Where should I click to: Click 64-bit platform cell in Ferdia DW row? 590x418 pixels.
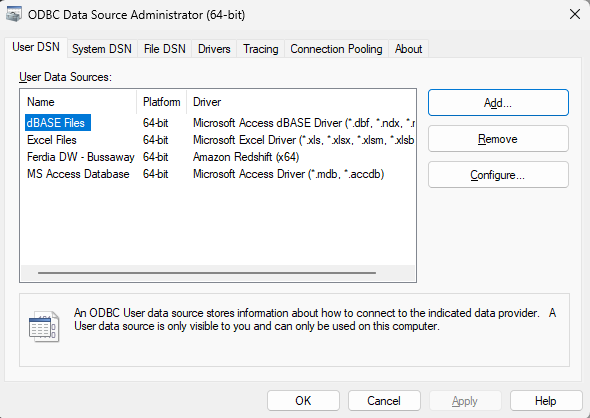coord(156,157)
